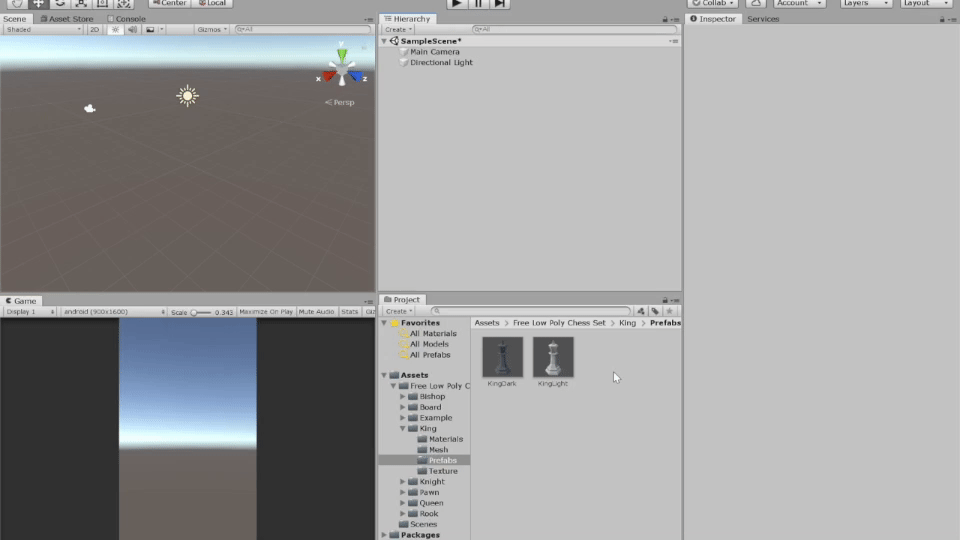Toggle scene audio speaker icon
The height and width of the screenshot is (540, 960).
[132, 30]
